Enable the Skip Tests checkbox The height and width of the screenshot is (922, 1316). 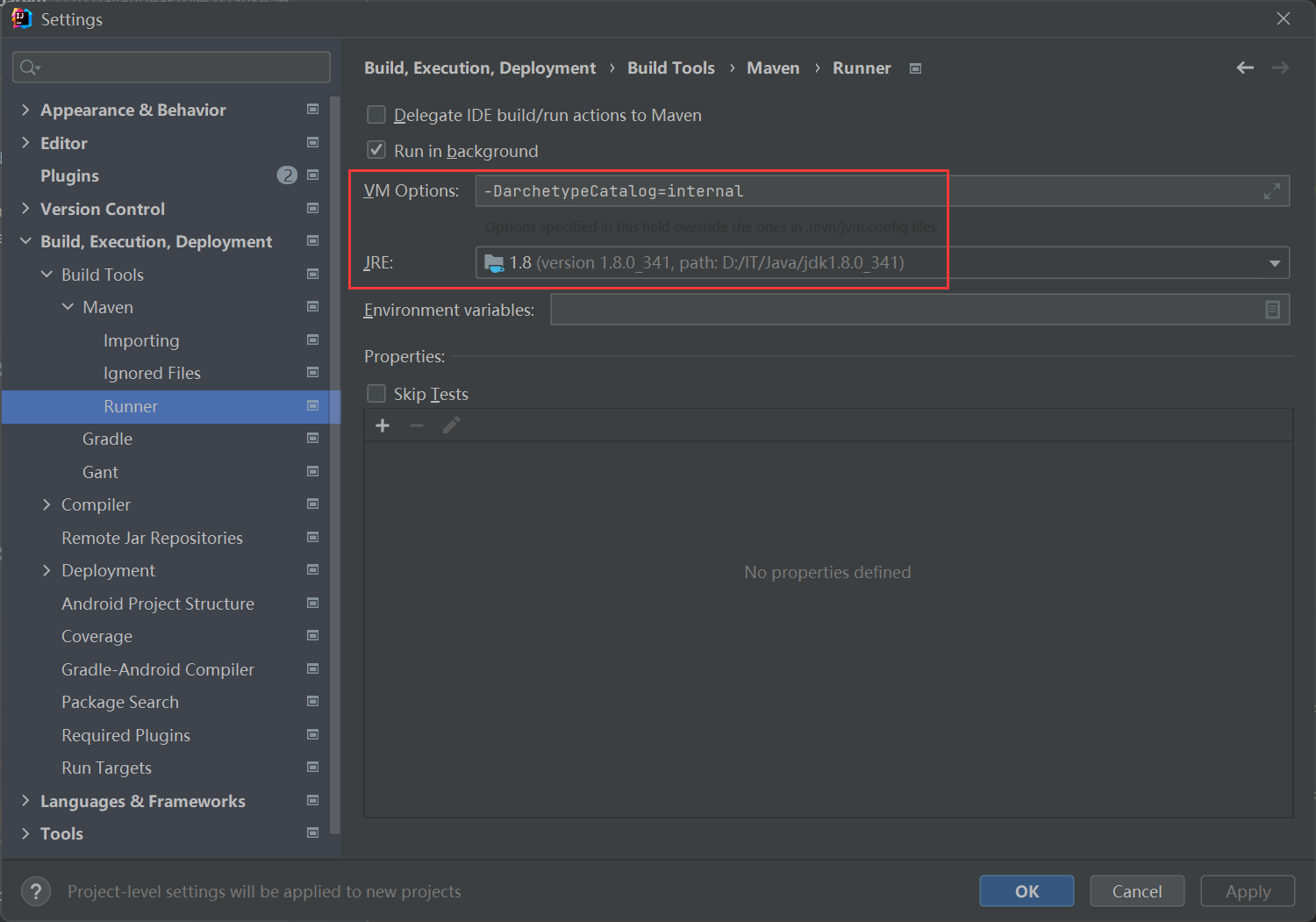(376, 393)
